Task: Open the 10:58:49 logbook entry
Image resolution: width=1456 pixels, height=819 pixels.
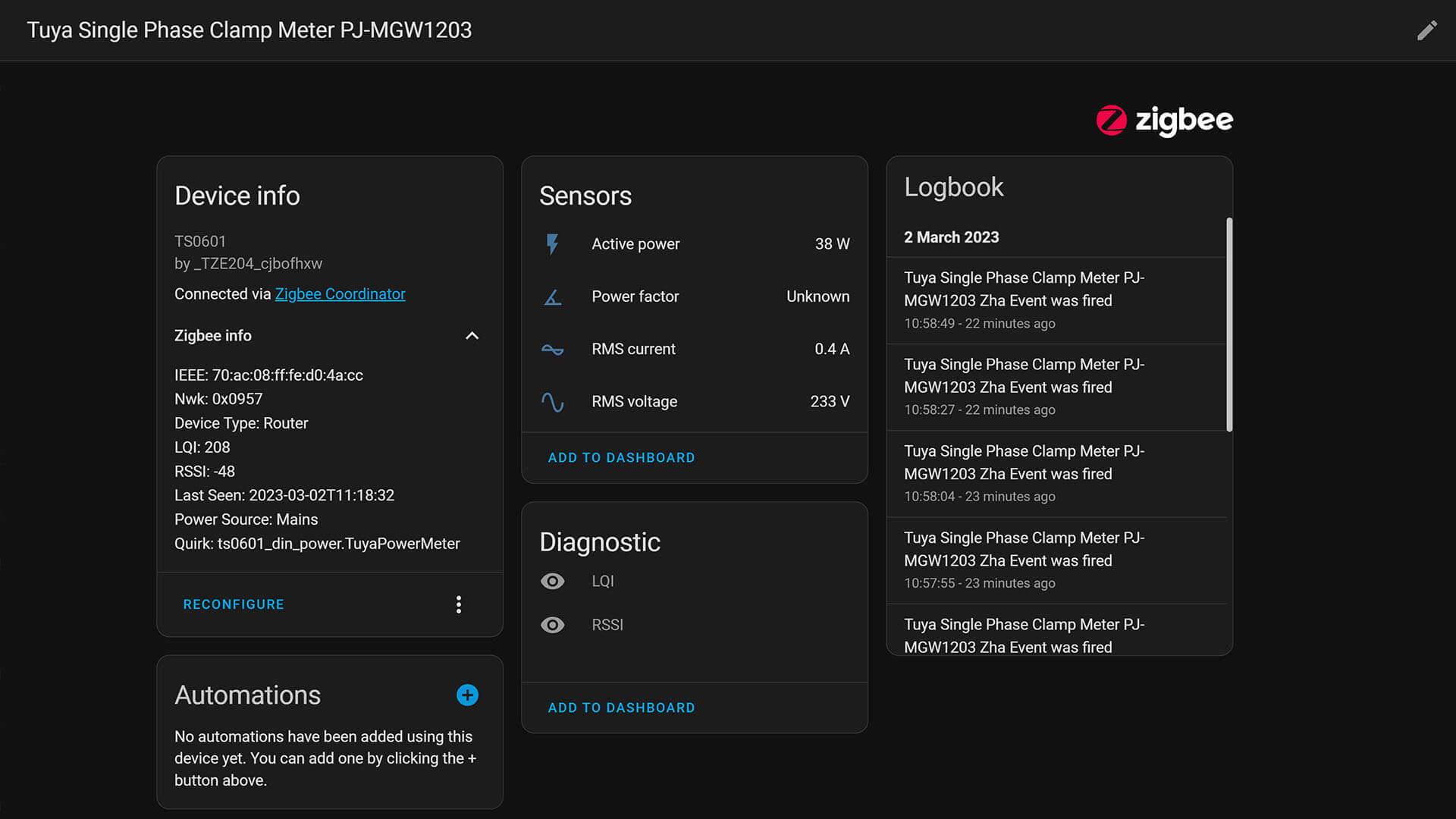Action: click(x=1056, y=300)
